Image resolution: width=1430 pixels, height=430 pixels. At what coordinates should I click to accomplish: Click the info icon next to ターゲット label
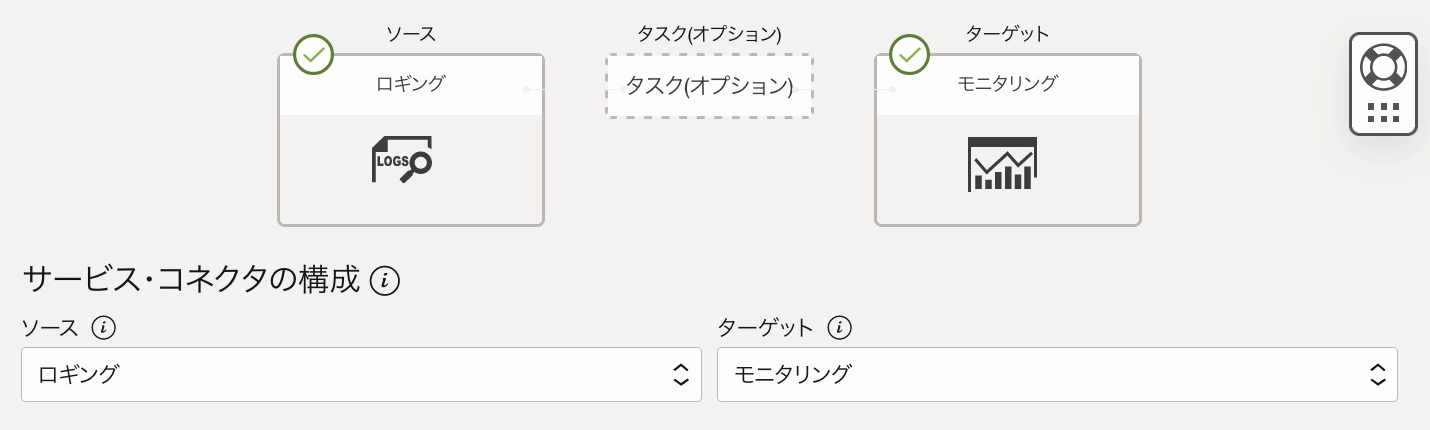(x=840, y=327)
